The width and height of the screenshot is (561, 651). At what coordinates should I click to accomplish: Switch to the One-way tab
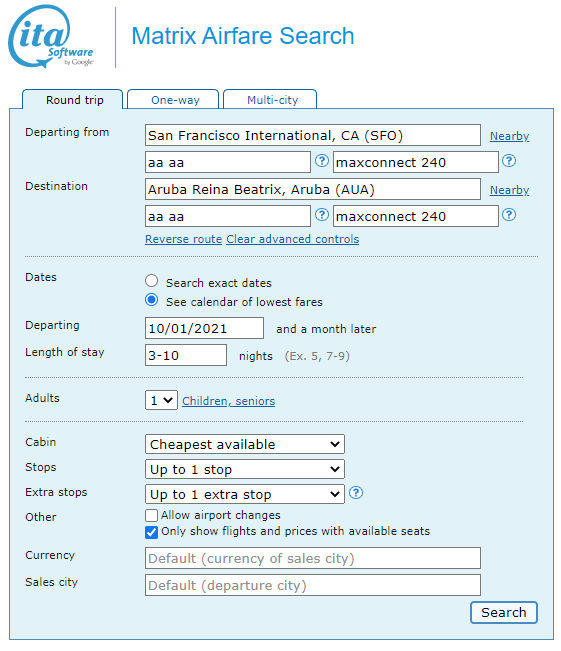[173, 100]
